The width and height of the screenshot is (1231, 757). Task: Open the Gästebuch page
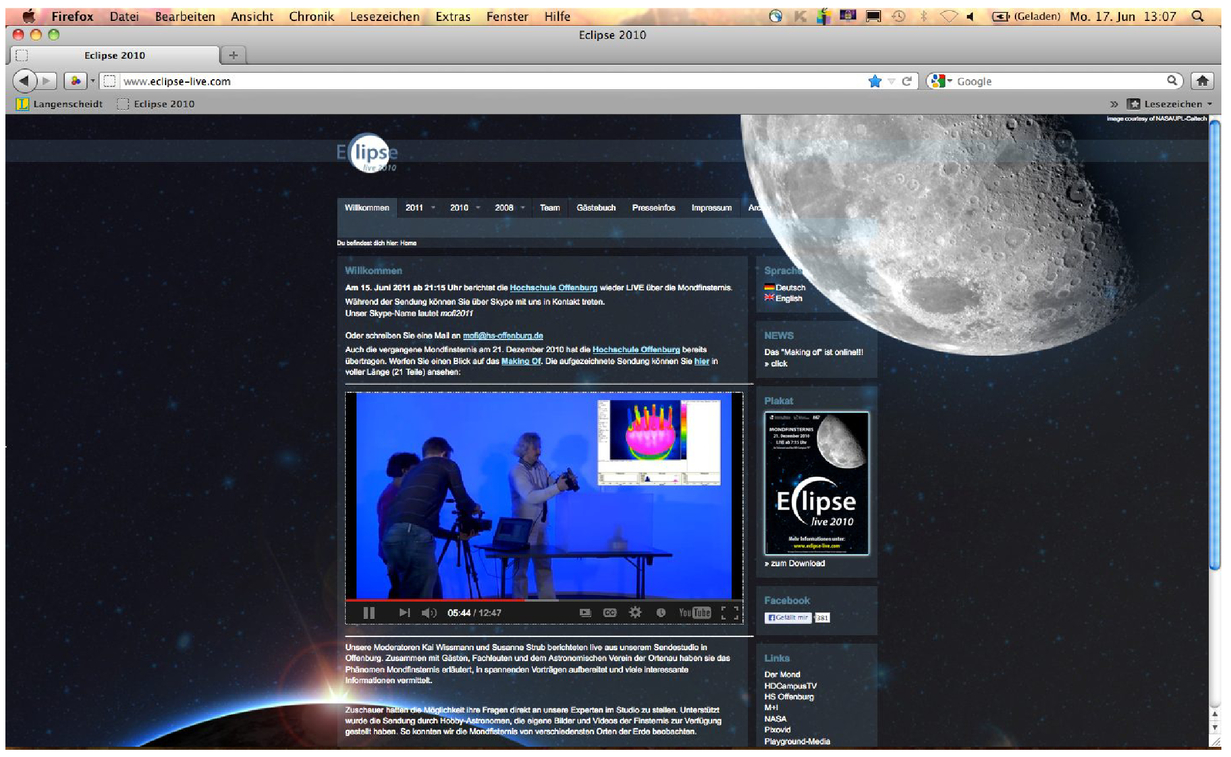tap(596, 208)
